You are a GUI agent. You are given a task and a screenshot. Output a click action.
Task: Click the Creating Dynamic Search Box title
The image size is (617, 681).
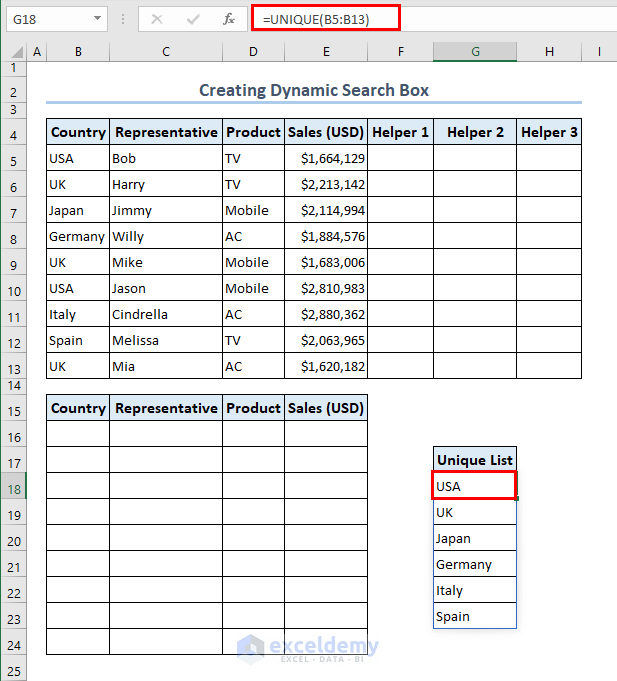coord(314,90)
